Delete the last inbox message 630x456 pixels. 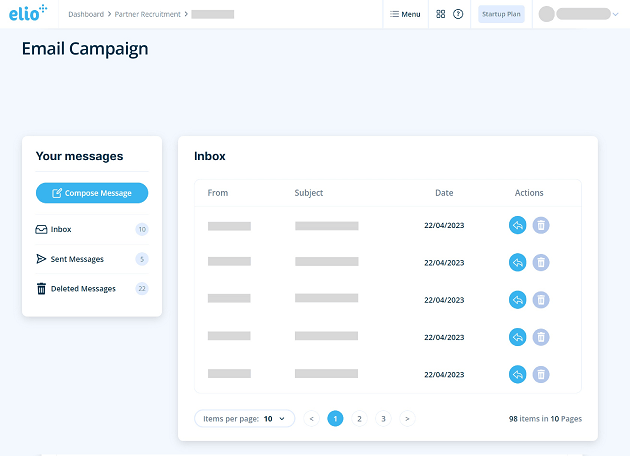[541, 374]
